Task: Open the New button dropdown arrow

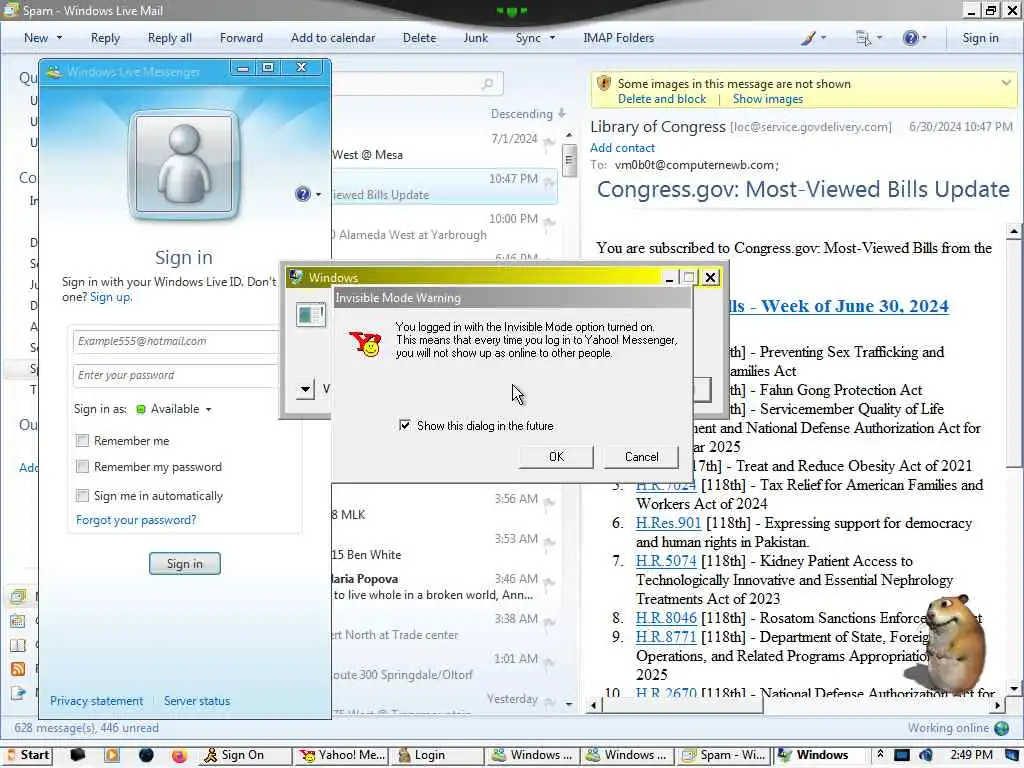Action: (59, 38)
